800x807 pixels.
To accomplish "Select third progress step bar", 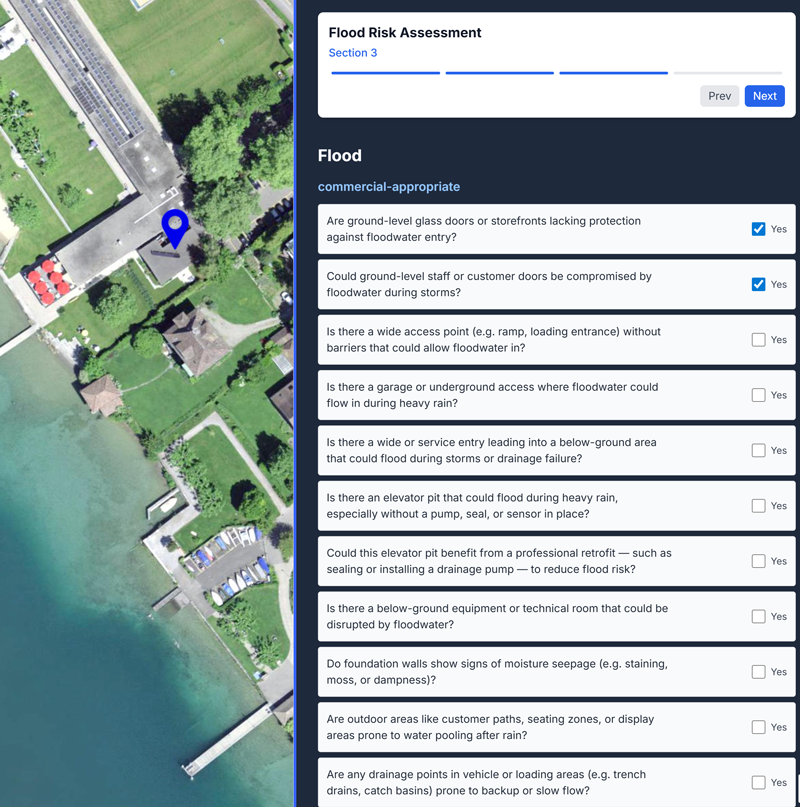I will 614,73.
